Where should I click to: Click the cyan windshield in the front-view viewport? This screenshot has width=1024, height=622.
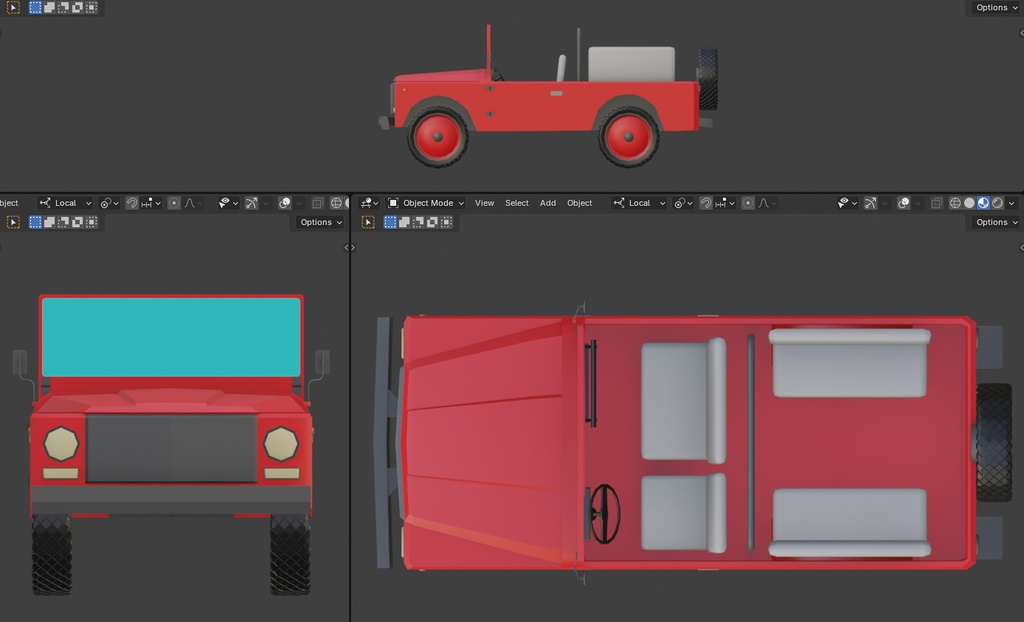(x=171, y=337)
